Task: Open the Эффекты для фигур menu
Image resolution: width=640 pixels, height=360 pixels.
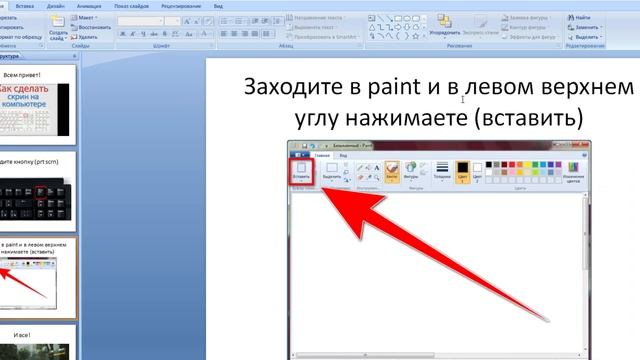Action: click(531, 37)
